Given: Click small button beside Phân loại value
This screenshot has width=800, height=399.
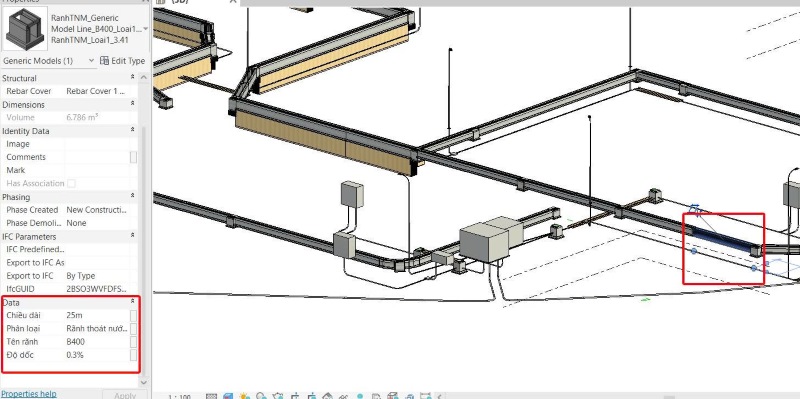Looking at the screenshot, I should 133,329.
